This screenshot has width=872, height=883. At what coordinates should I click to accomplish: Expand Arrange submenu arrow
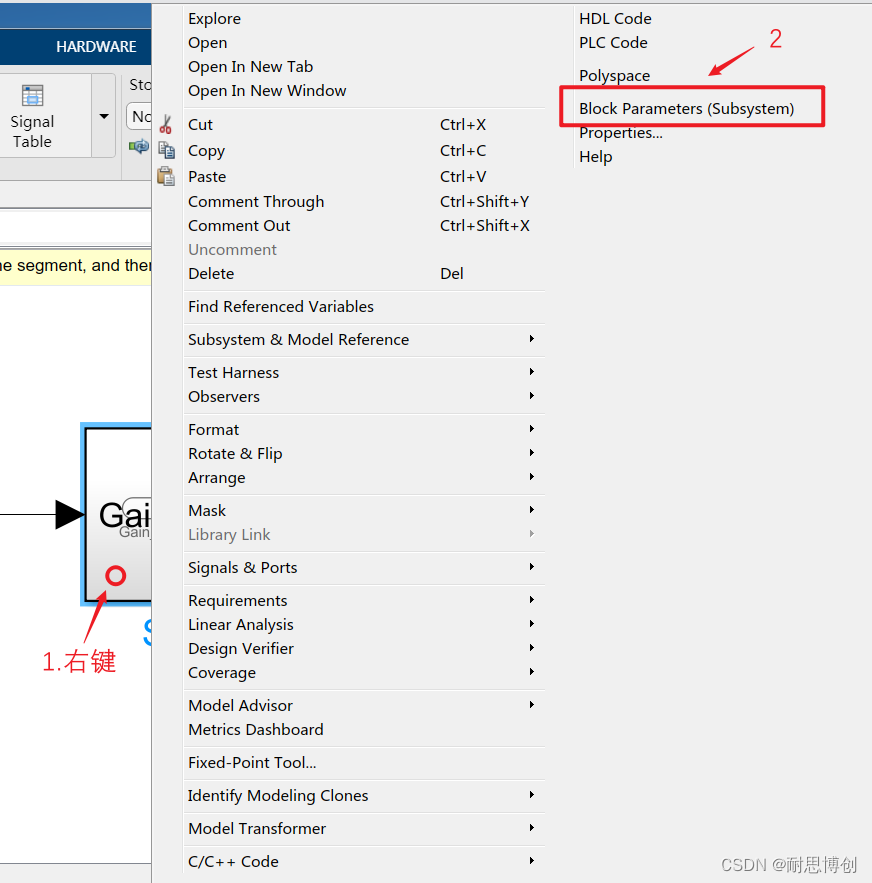click(x=531, y=477)
